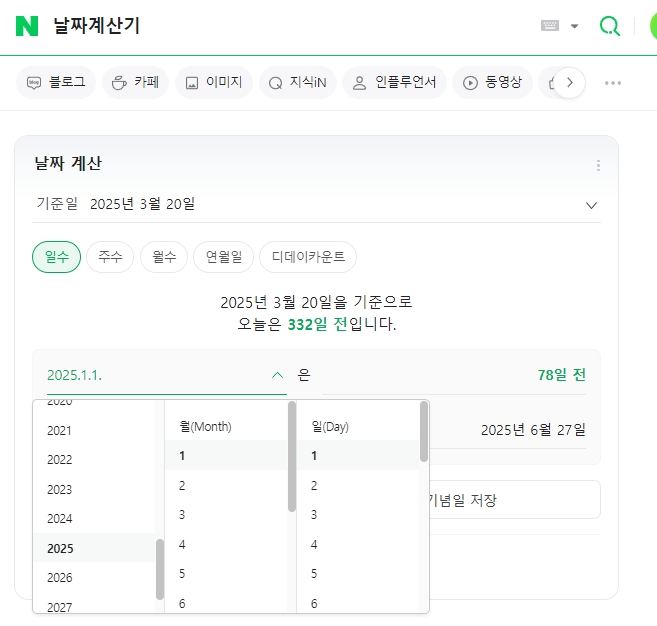Click the day list scrollbar thumb
The image size is (657, 626).
[424, 432]
